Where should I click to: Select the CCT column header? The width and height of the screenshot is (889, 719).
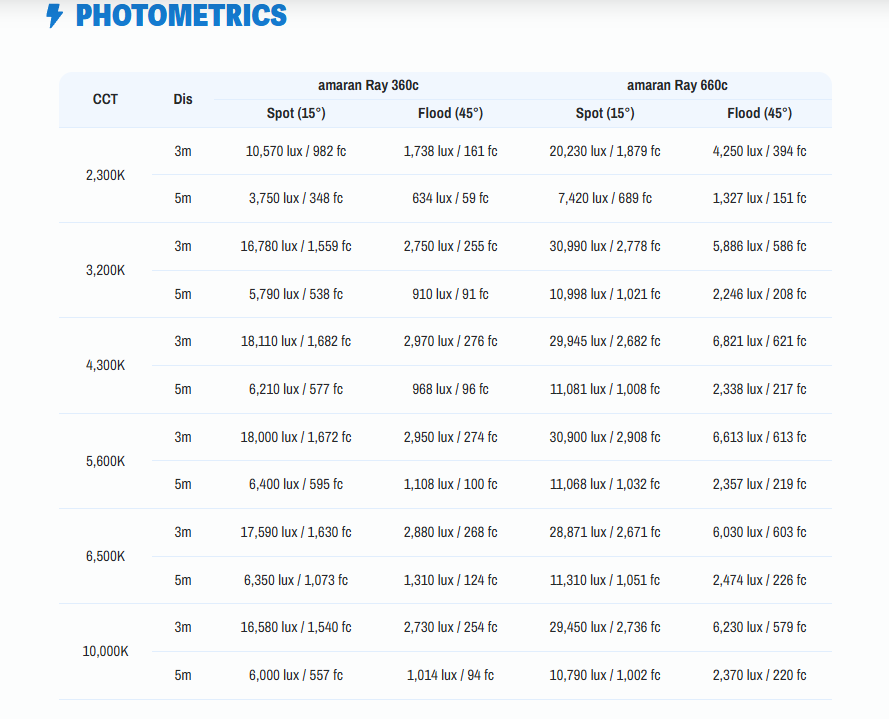point(105,99)
